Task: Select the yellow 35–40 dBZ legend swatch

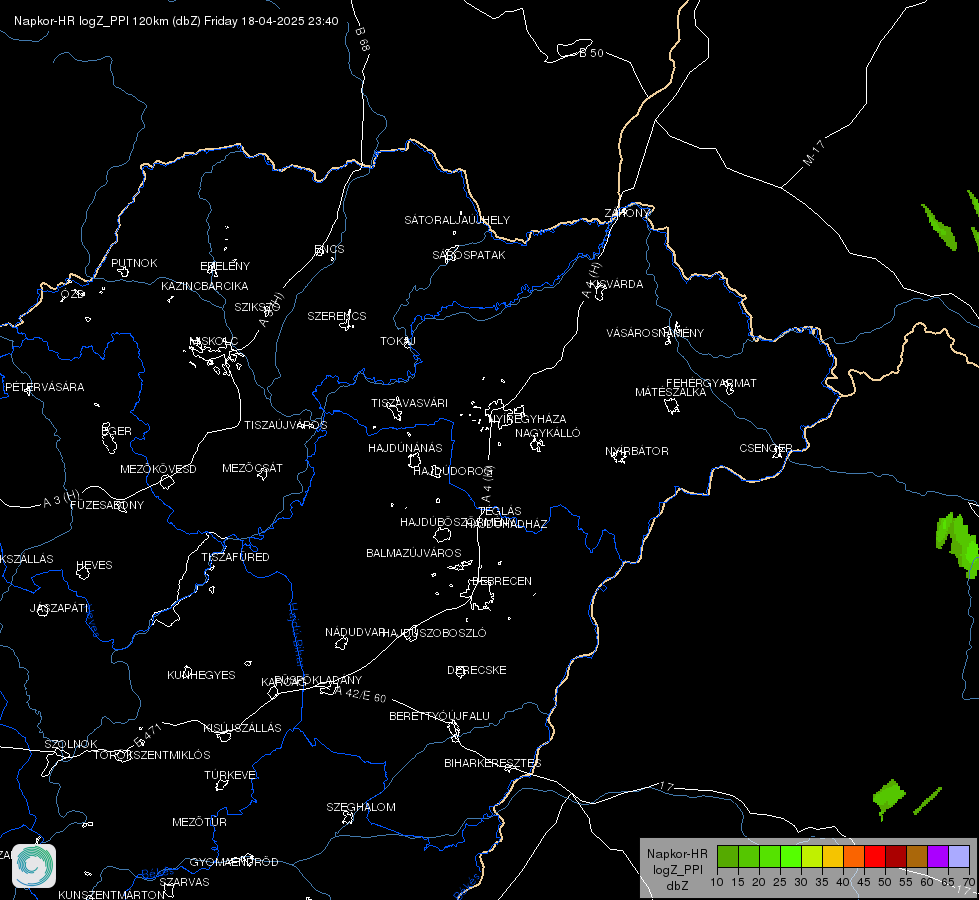Action: coord(833,857)
